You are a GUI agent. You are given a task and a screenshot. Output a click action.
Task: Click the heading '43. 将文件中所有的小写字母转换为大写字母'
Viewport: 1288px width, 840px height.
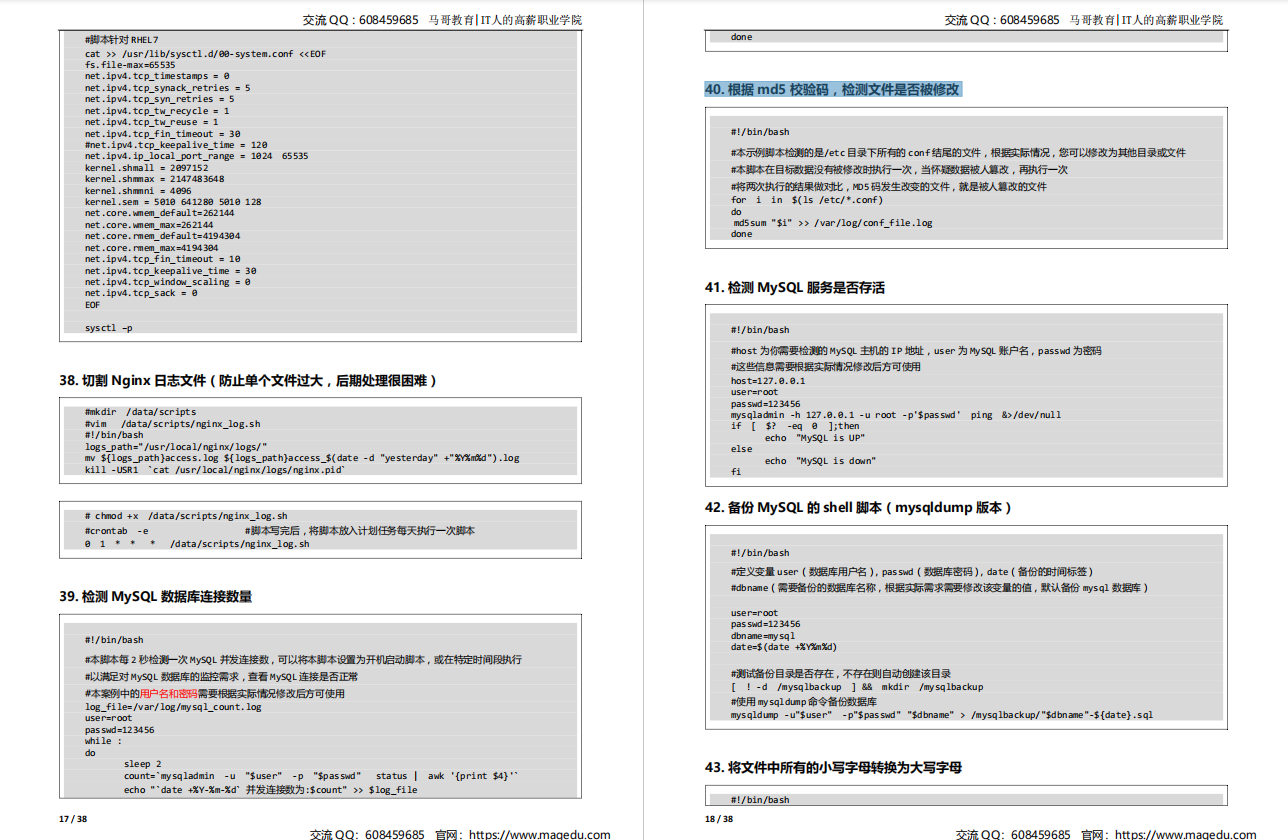point(834,767)
